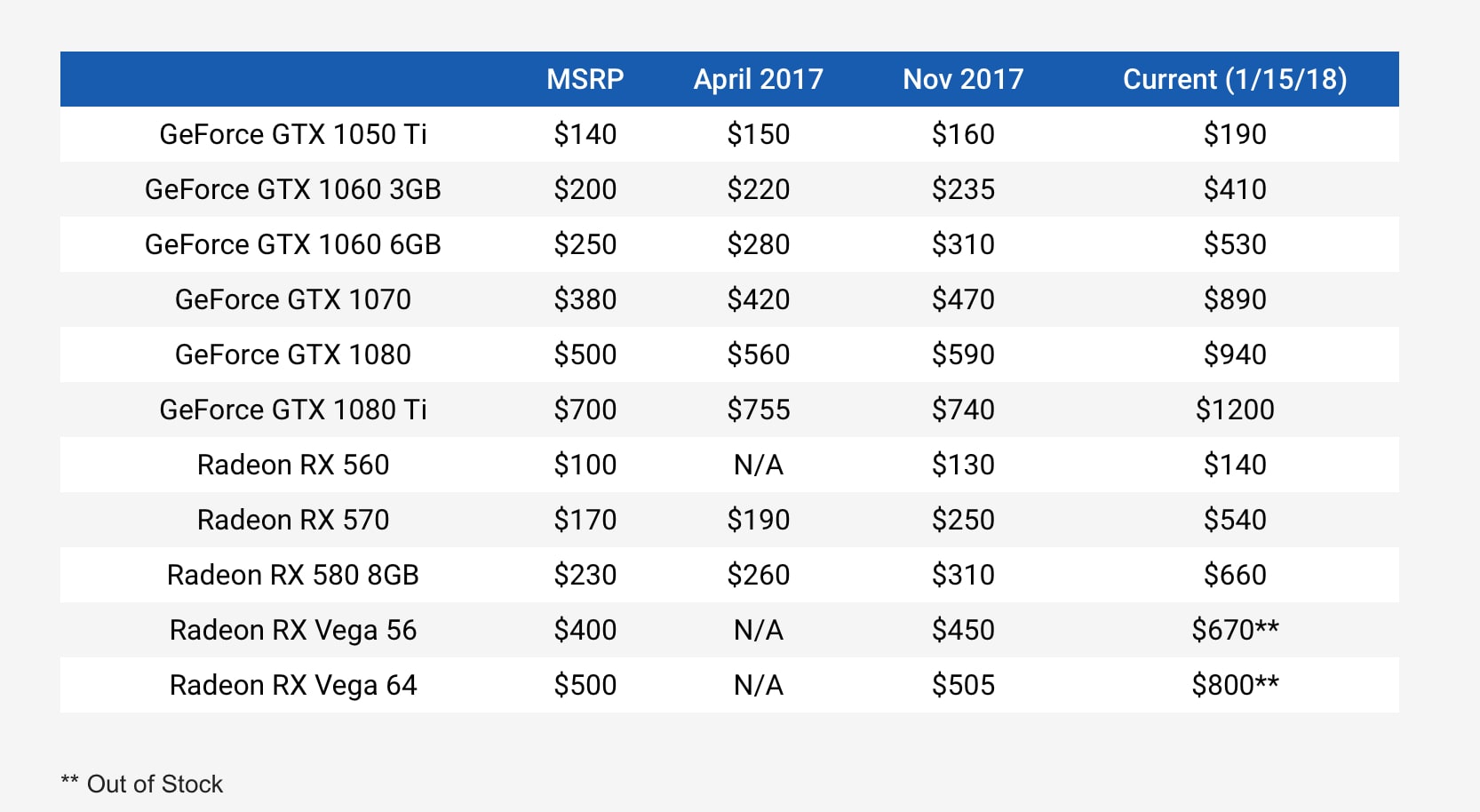Click the $670** Vega 56 price
The image size is (1480, 812).
(x=1235, y=630)
